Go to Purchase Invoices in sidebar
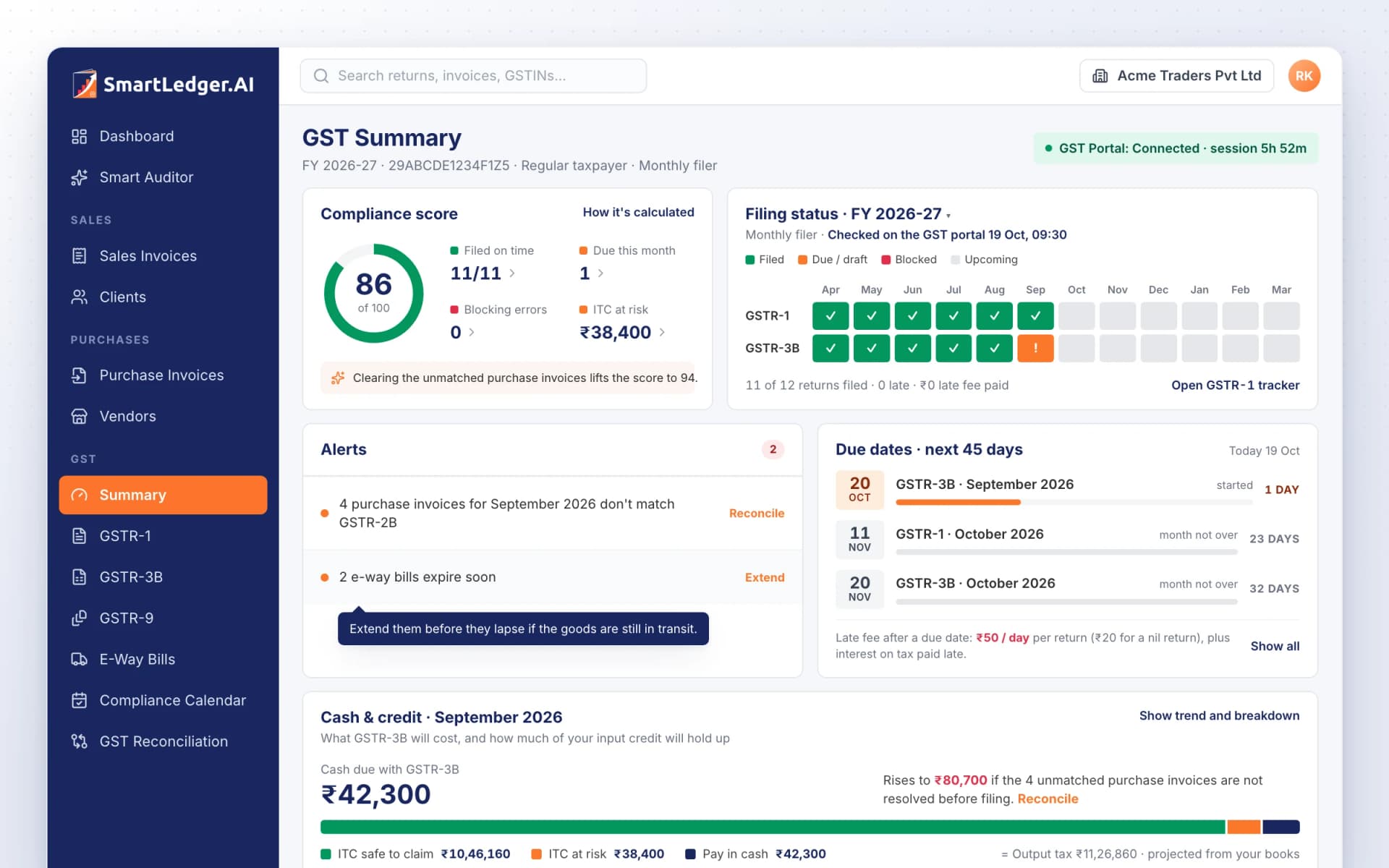 click(x=163, y=375)
